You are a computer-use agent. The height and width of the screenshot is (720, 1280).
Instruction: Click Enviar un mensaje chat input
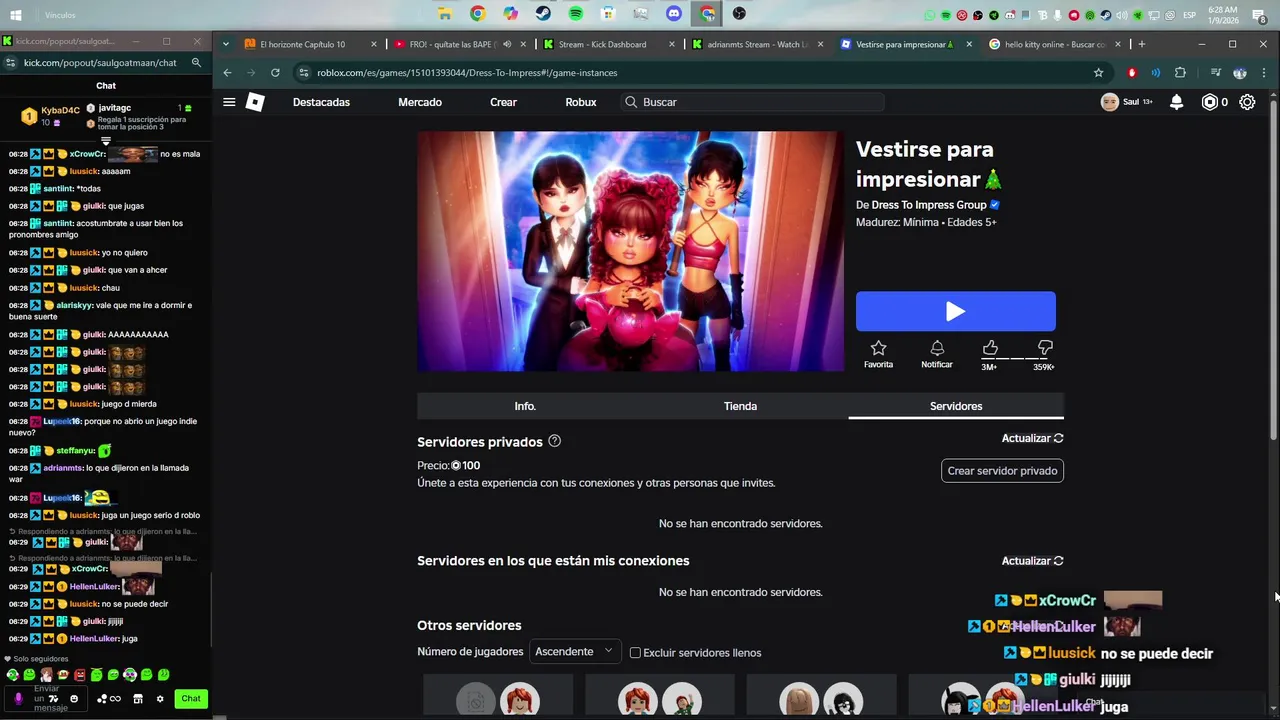(47, 699)
